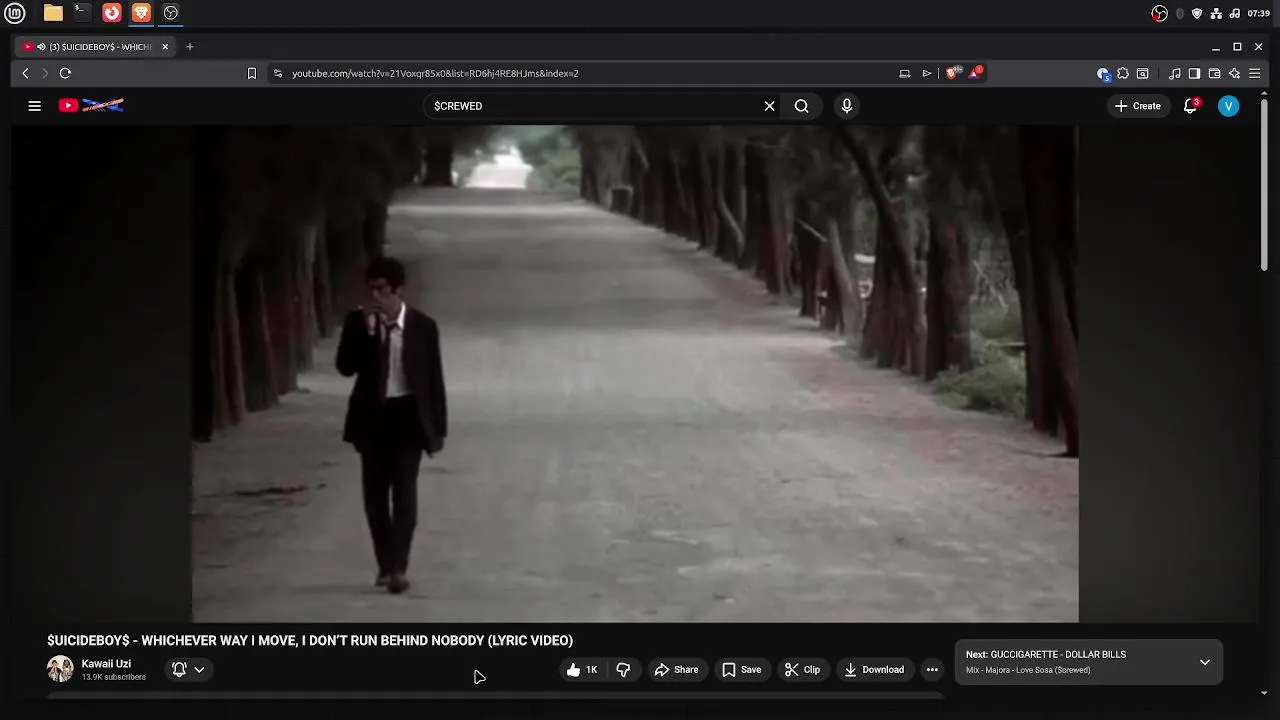This screenshot has height=720, width=1280.
Task: Open Brave Leo AI sparkle icon
Action: (x=1234, y=73)
